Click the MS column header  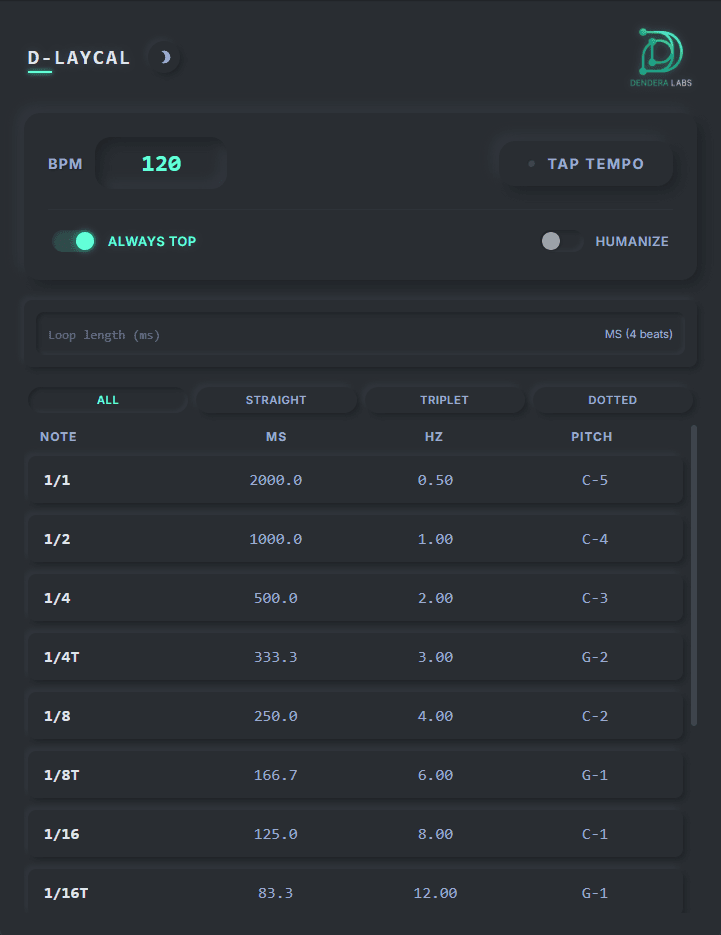tap(276, 436)
